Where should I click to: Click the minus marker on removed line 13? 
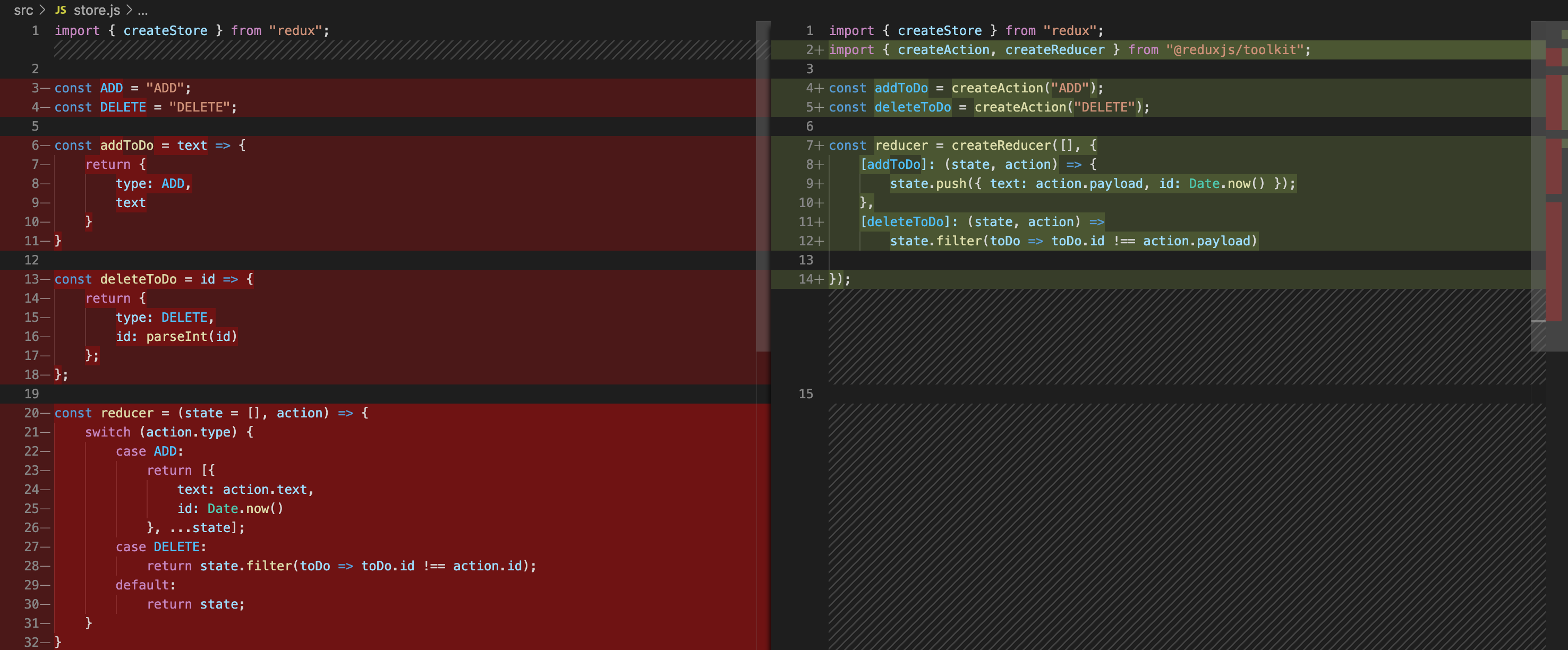coord(45,279)
